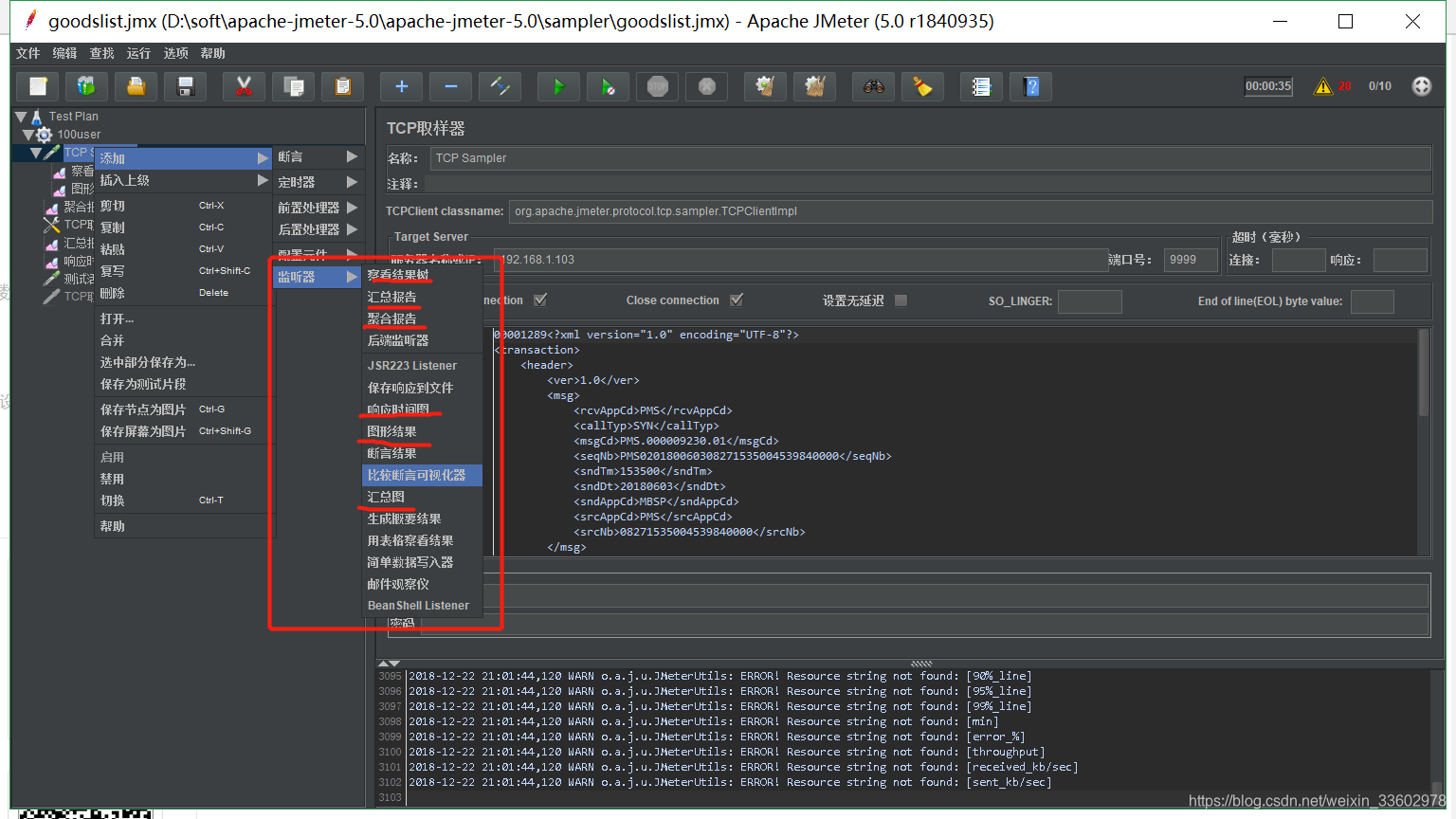Open the 断言 submenu
Viewport: 1456px width, 819px height.
point(318,156)
